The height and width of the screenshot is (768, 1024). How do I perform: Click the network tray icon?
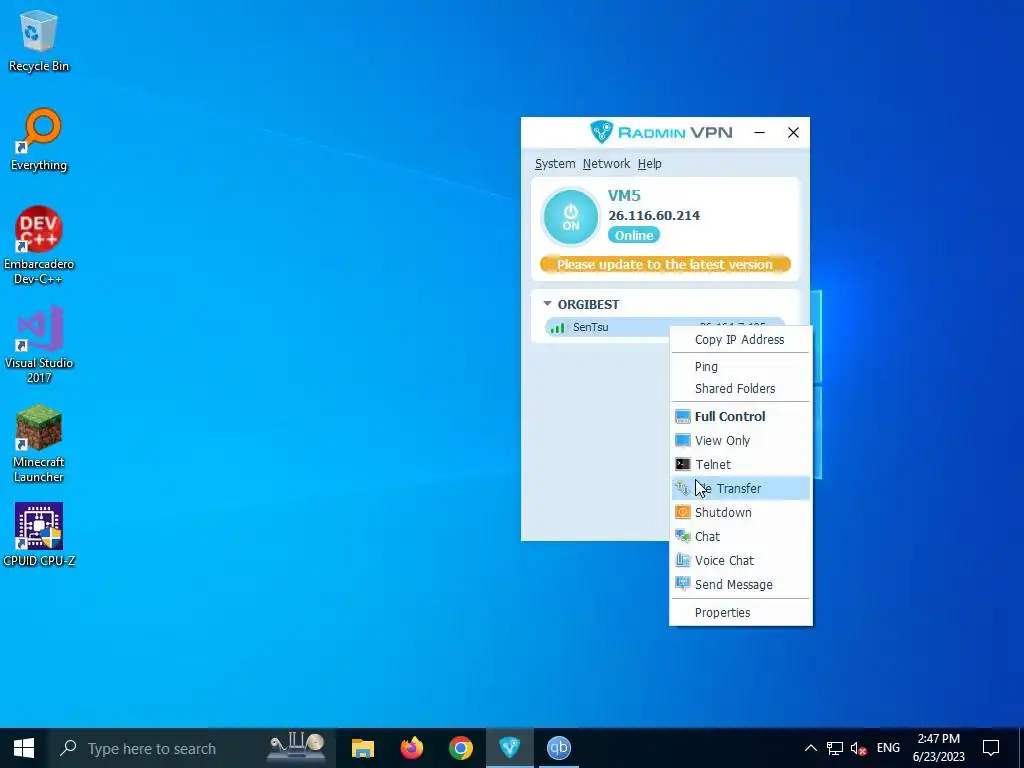pyautogui.click(x=835, y=748)
